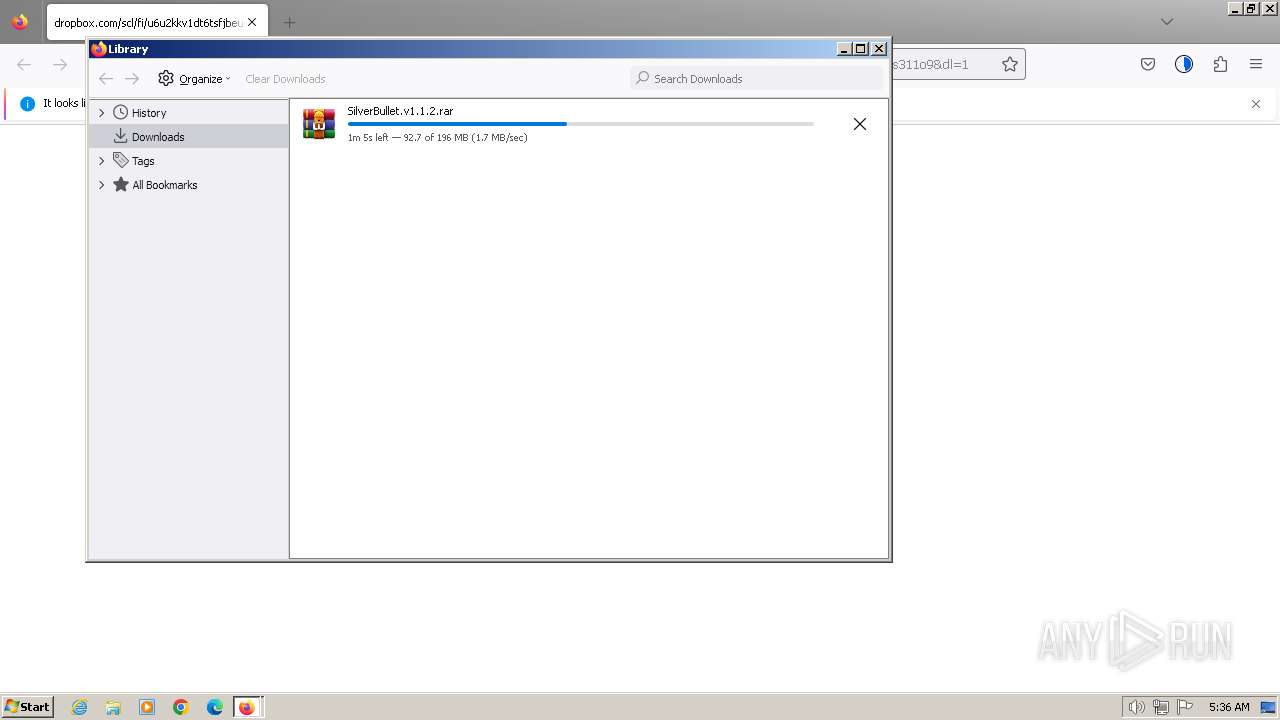Launch Windows Media Player from taskbar
The image size is (1280, 720).
pos(147,707)
